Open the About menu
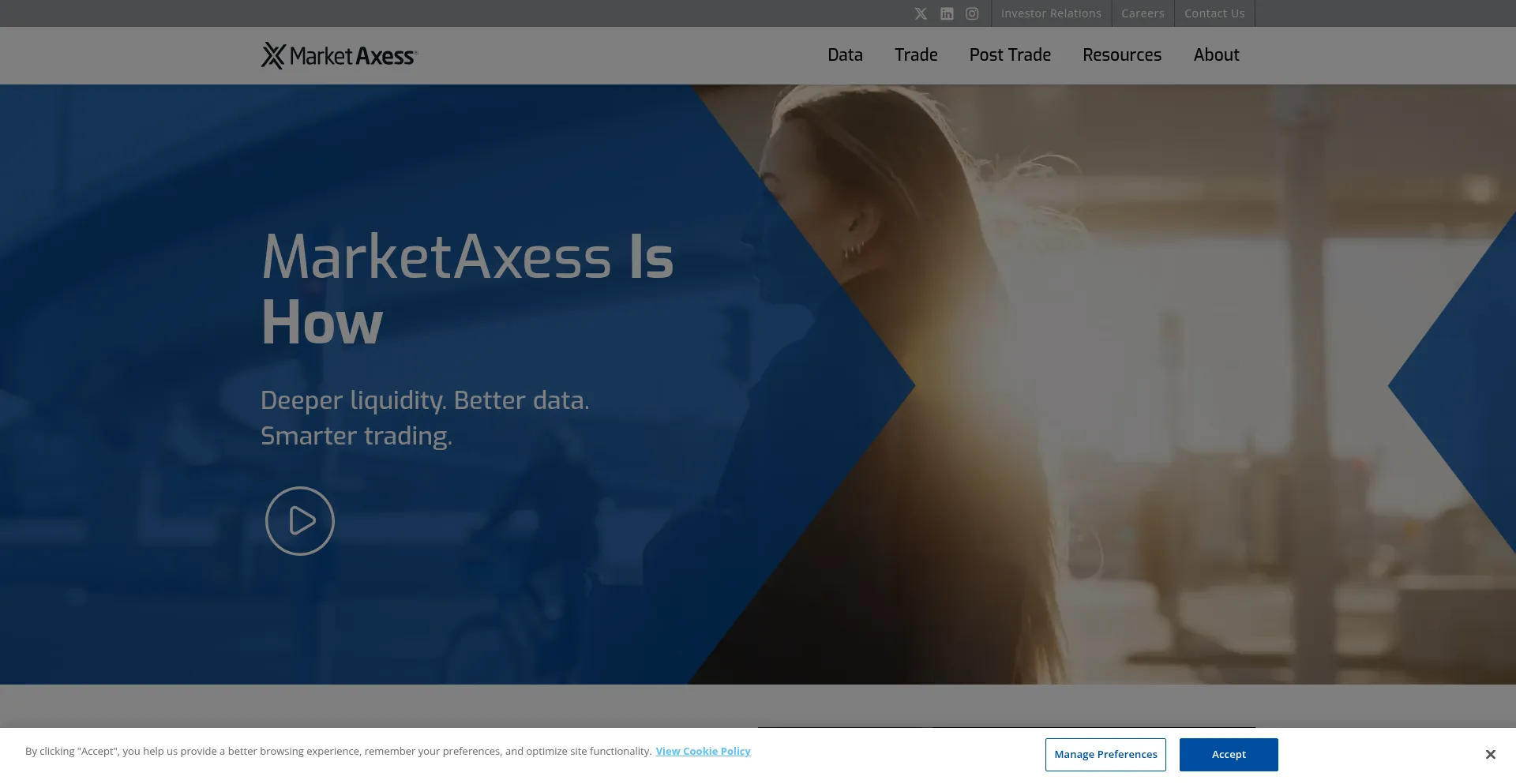This screenshot has width=1516, height=784. pyautogui.click(x=1216, y=55)
